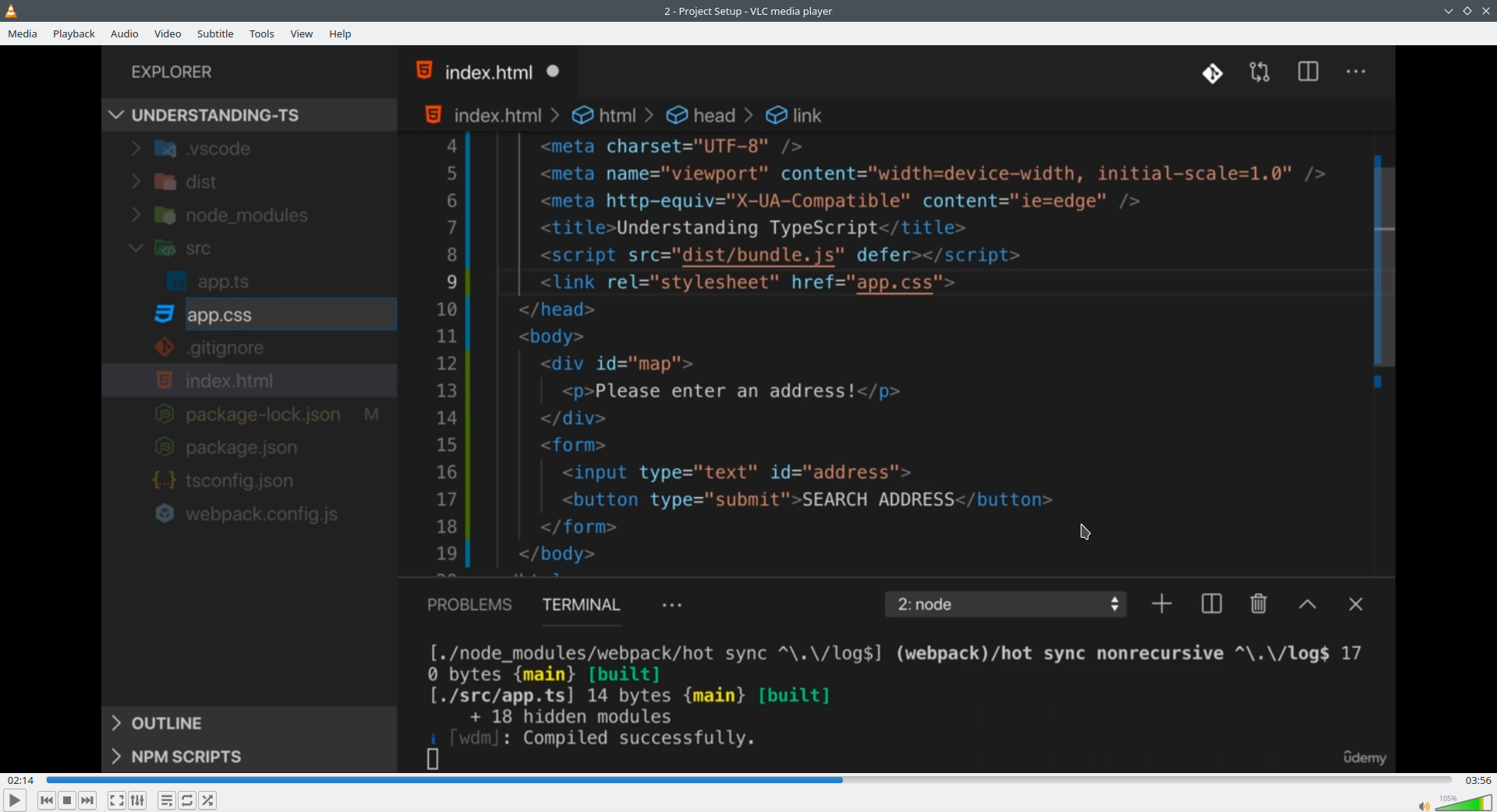1497x812 pixels.
Task: Open the Media menu
Action: (x=23, y=34)
